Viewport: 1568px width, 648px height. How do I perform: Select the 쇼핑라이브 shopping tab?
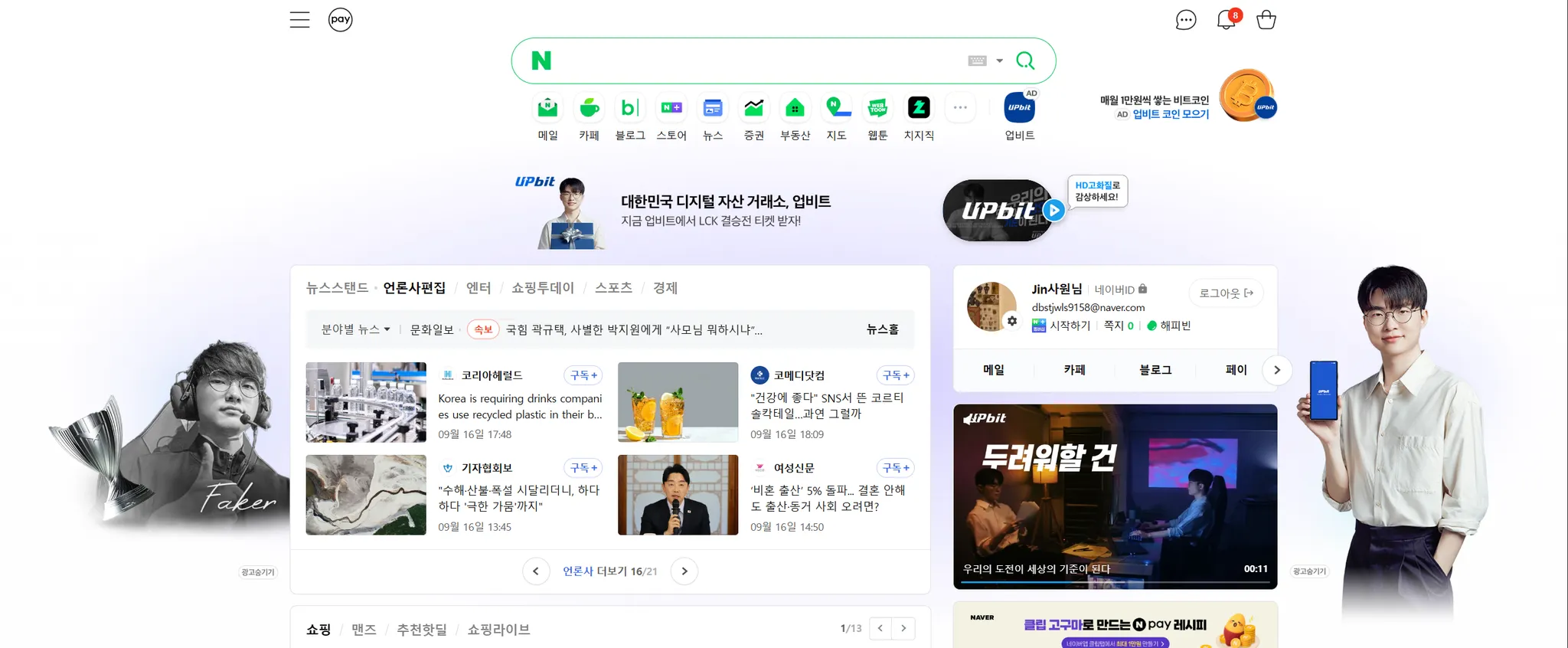point(499,630)
